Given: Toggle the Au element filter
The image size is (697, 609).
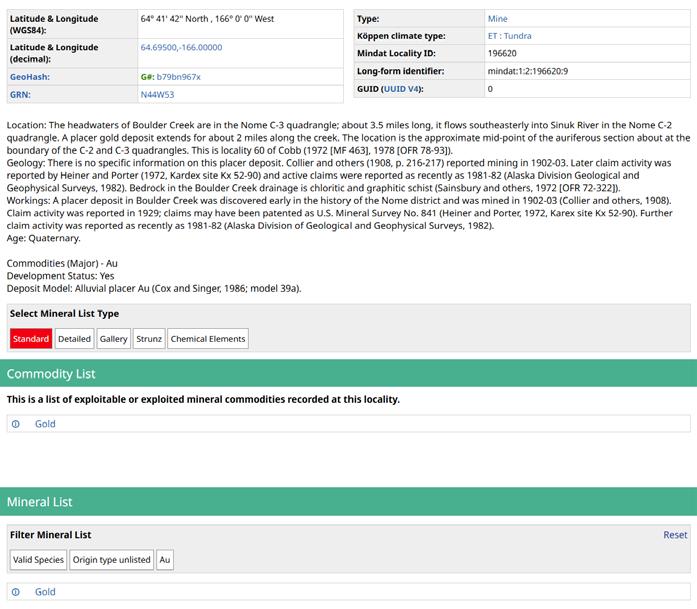Looking at the screenshot, I should (x=165, y=560).
